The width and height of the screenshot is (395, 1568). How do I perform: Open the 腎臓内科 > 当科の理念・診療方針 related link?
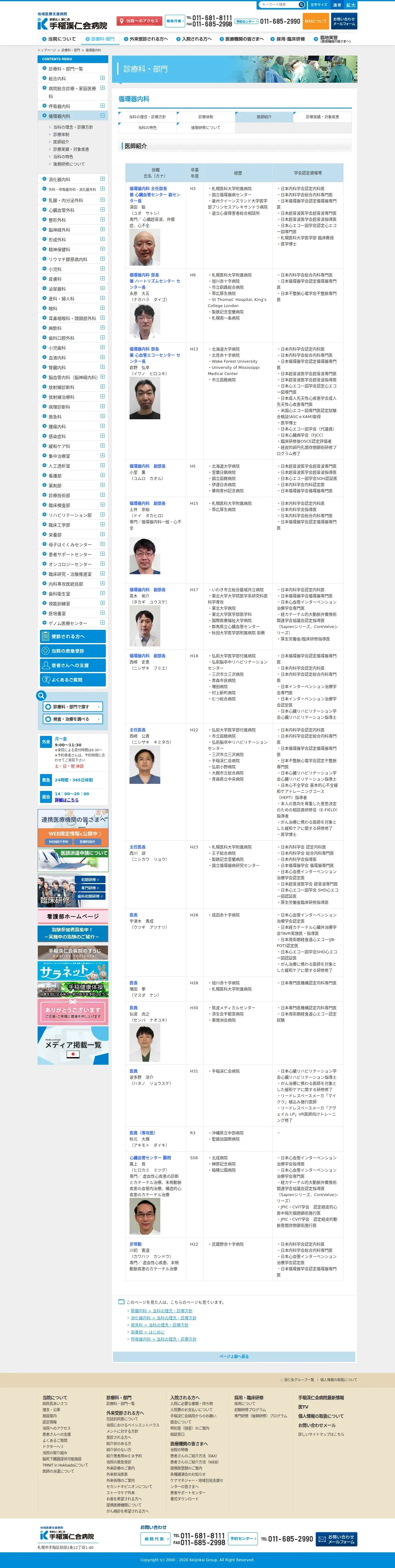click(162, 1310)
